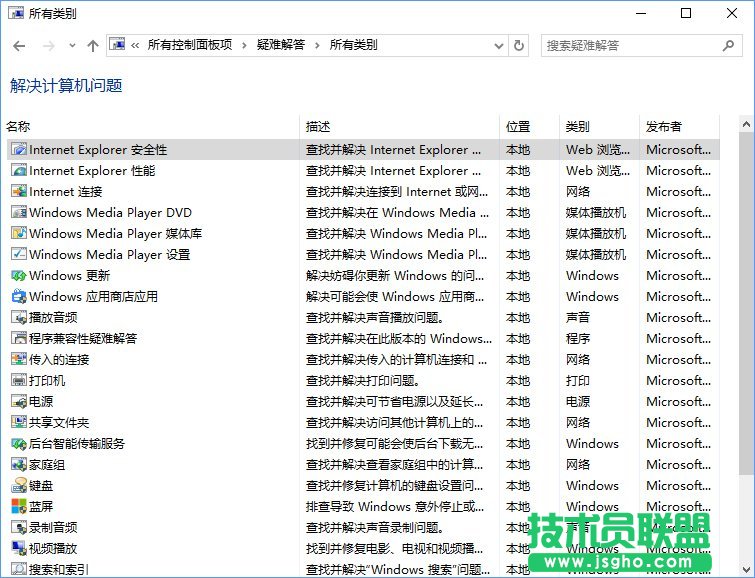755x578 pixels.
Task: Click the 搜索和索引 list row
Action: pos(364,569)
